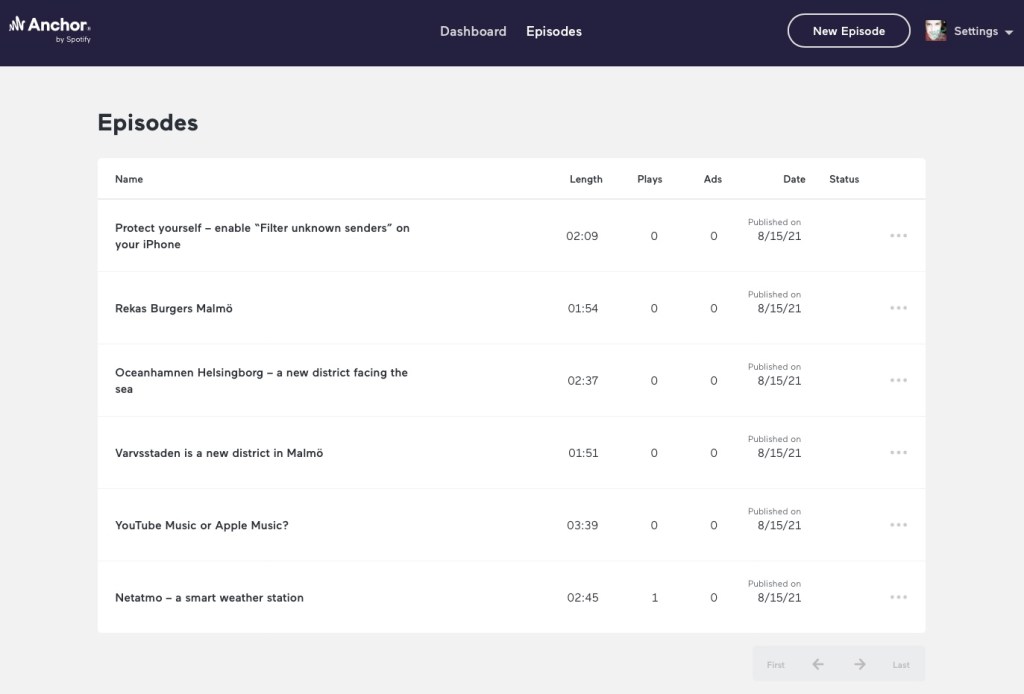The height and width of the screenshot is (694, 1024).
Task: Open the more-options menu for YouTube Music episode
Action: 898,524
